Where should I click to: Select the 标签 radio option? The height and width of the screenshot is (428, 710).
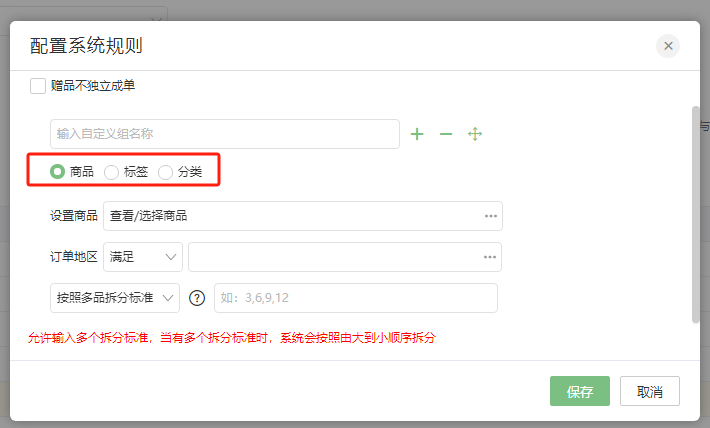pos(111,172)
